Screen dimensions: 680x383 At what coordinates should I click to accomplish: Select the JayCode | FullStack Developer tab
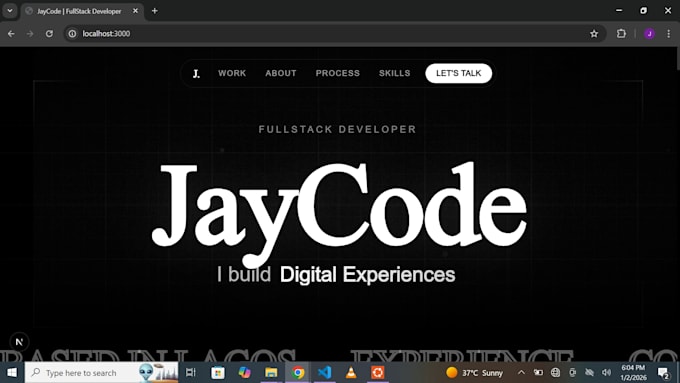pyautogui.click(x=82, y=11)
